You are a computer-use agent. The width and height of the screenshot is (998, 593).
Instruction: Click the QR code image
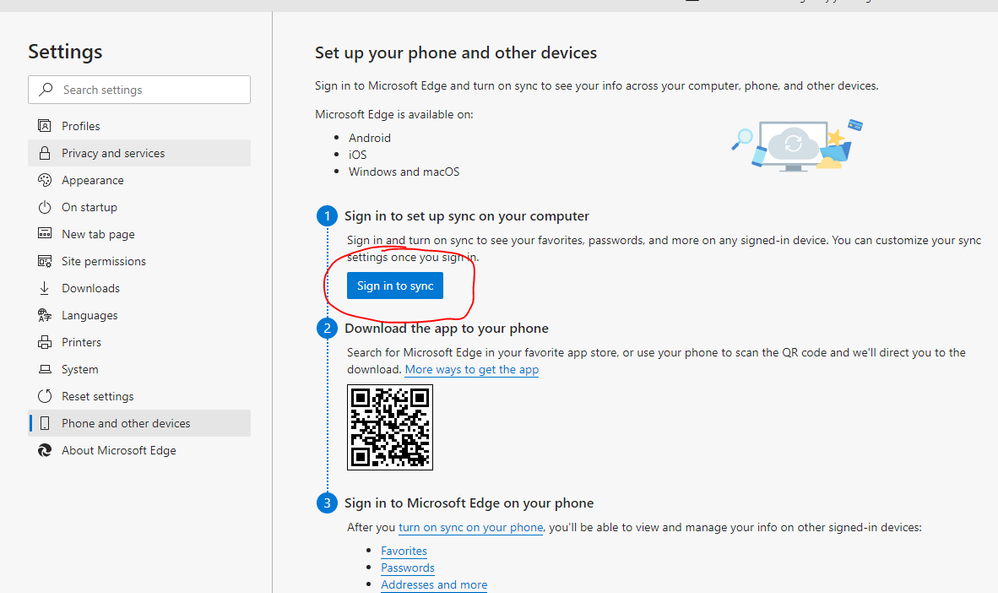[390, 428]
